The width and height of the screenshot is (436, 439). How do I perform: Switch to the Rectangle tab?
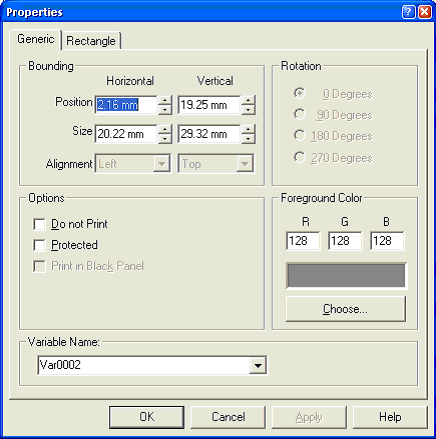tap(91, 41)
